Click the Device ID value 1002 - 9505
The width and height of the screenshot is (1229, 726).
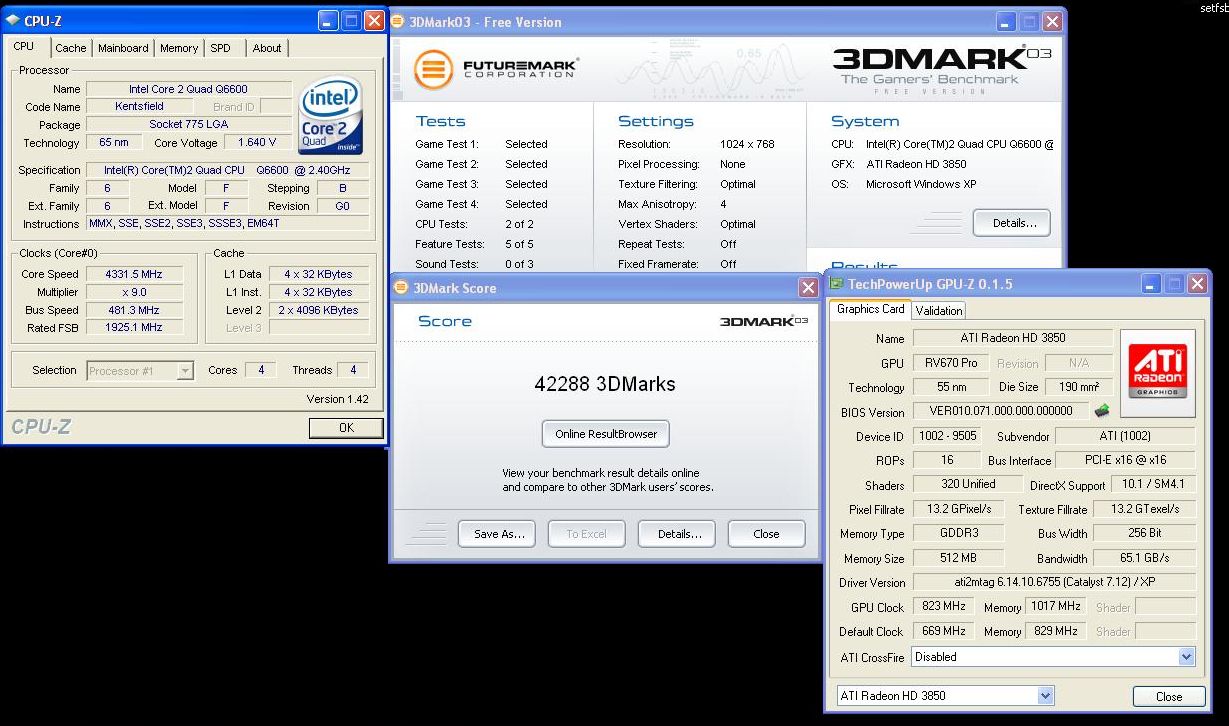coord(946,436)
